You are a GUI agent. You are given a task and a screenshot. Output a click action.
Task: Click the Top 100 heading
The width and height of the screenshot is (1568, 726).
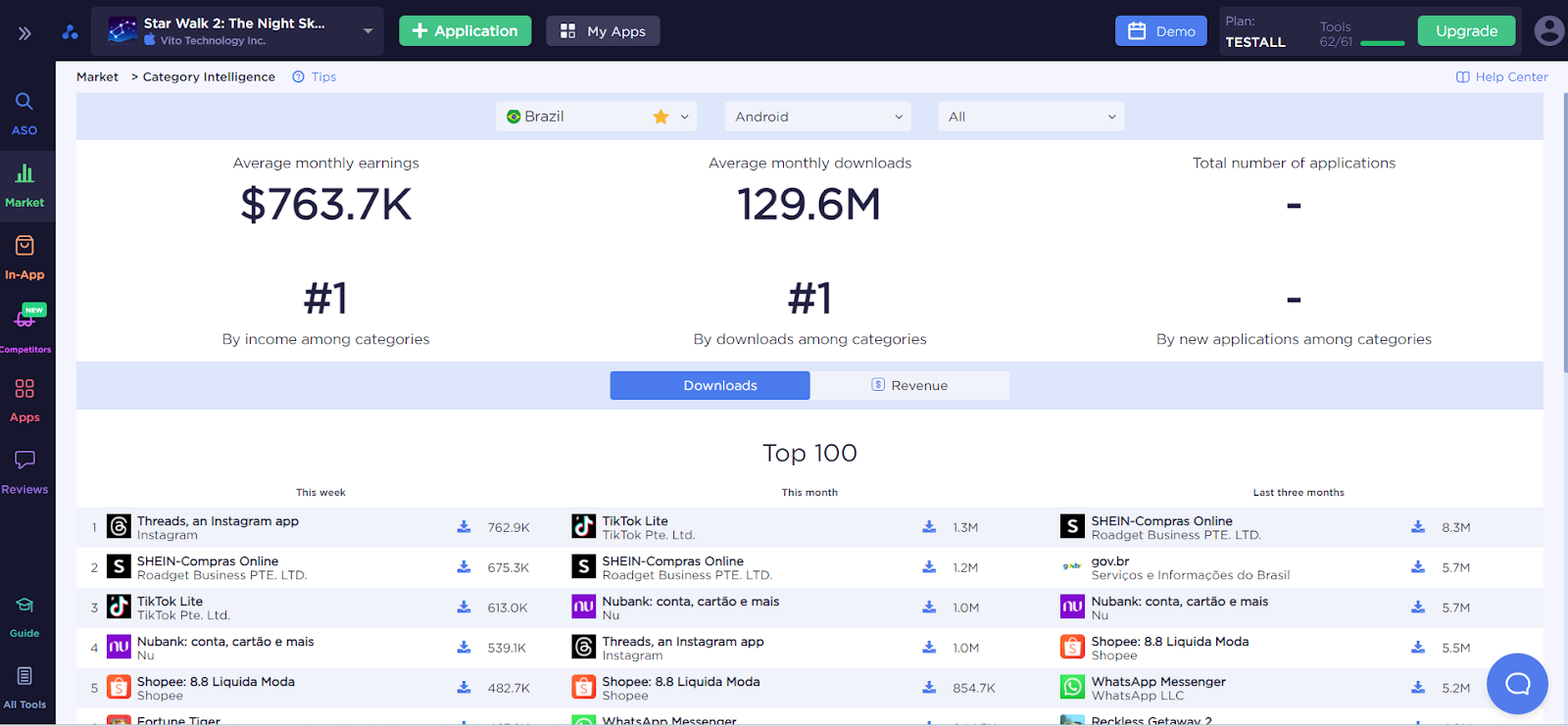pos(809,453)
